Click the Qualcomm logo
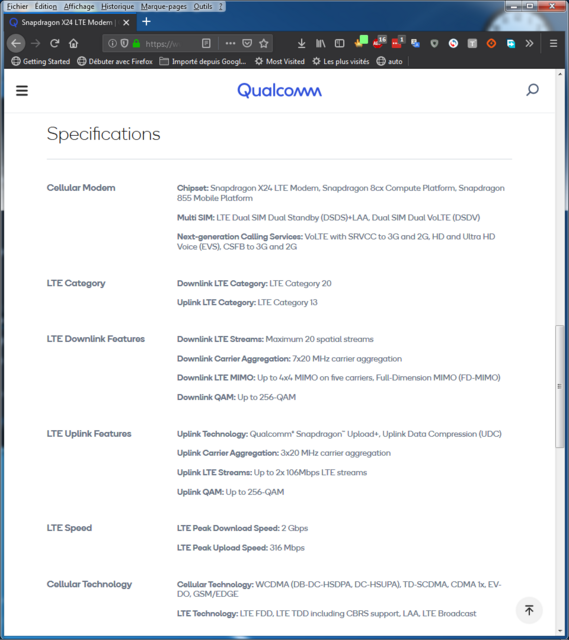569x640 pixels. (x=280, y=90)
